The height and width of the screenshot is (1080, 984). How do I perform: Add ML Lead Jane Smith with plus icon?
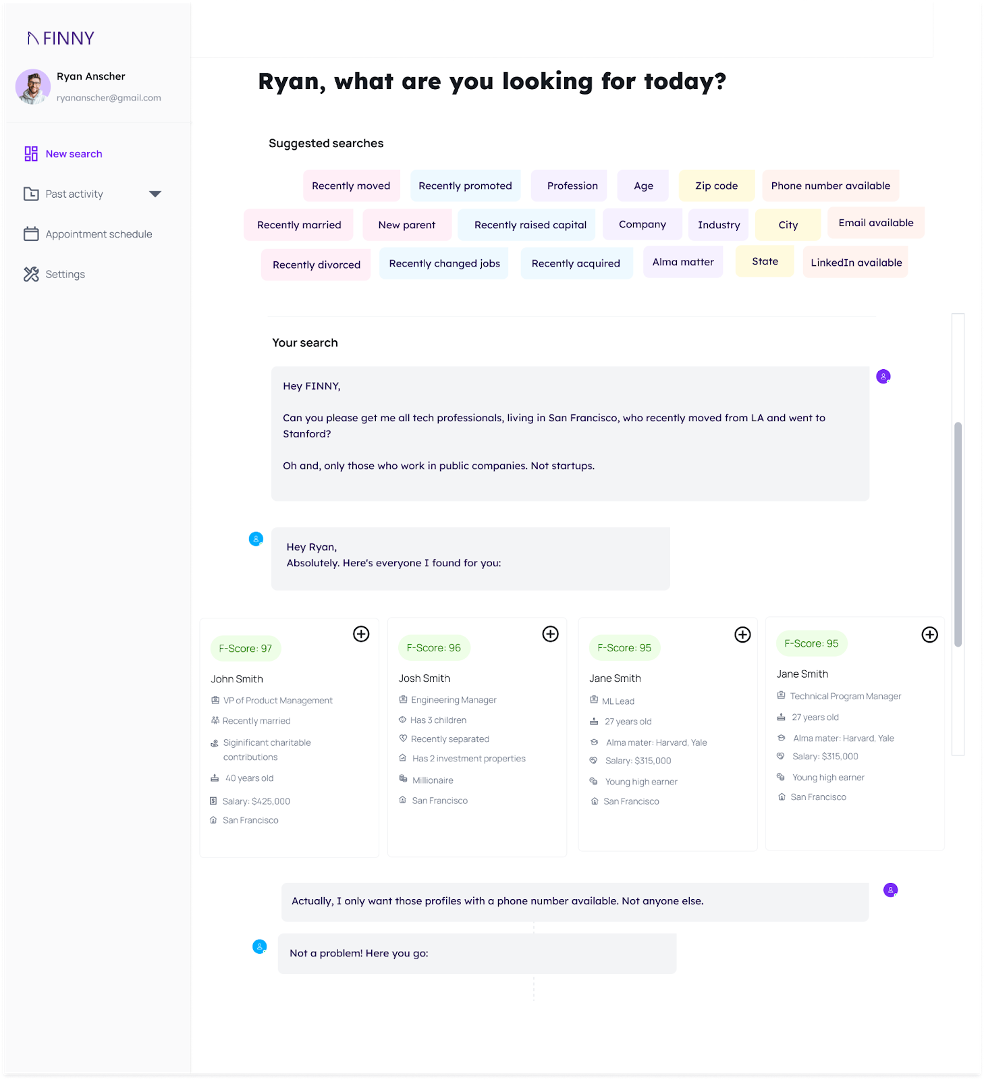coord(742,634)
